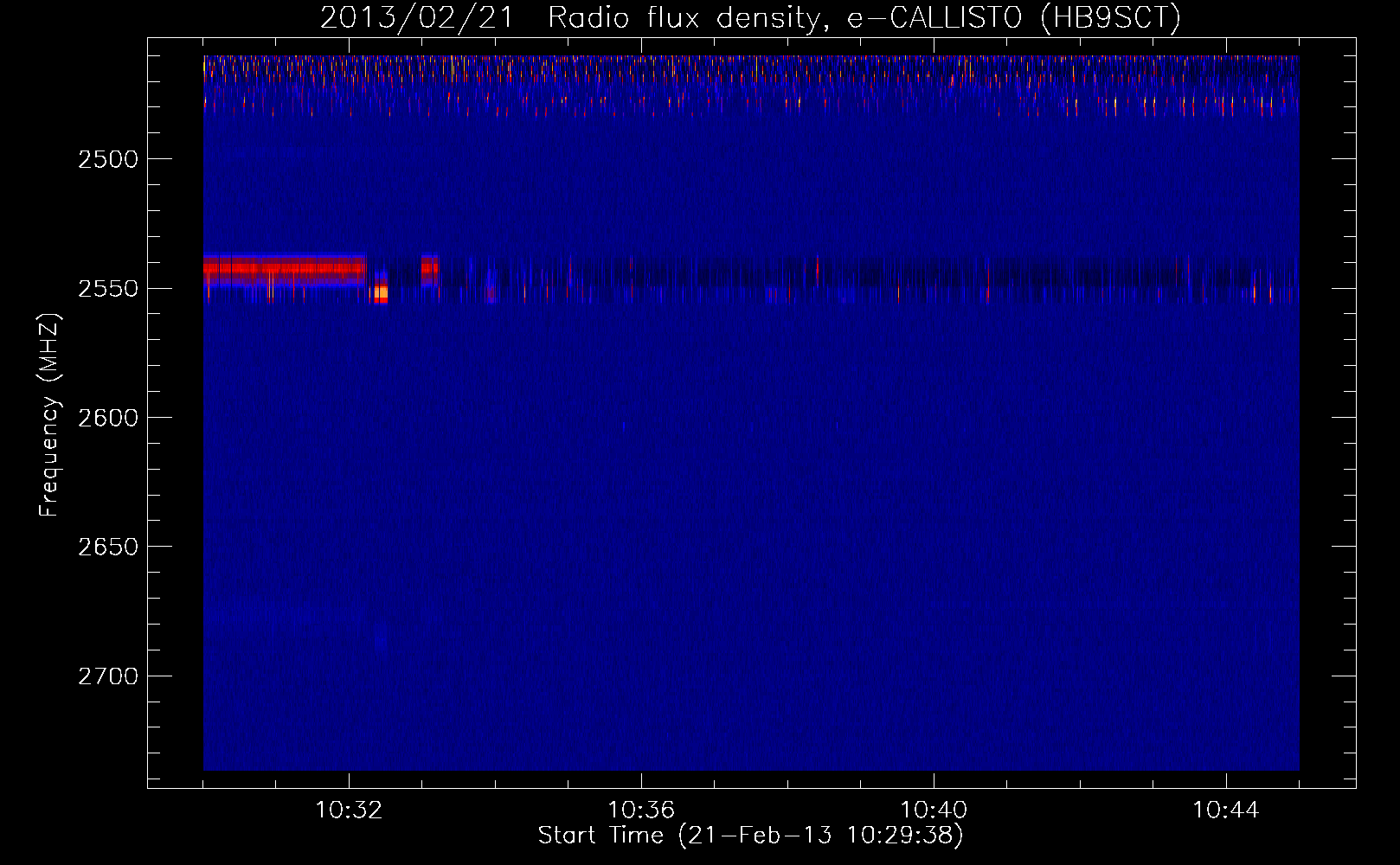Select the 'e-CALLISTO (HB9SCT)' station label
This screenshot has height=865, width=1400.
point(1013,18)
